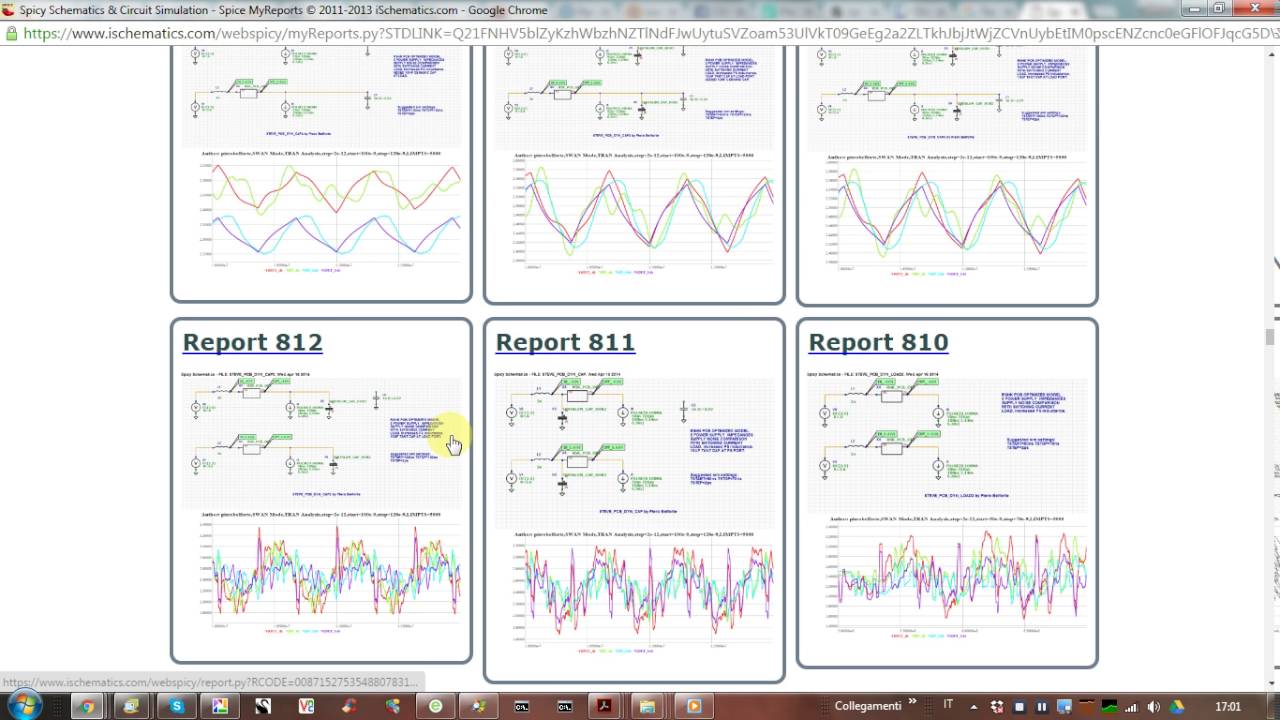Click the Dropbox tray icon
Image resolution: width=1280 pixels, height=720 pixels.
997,707
